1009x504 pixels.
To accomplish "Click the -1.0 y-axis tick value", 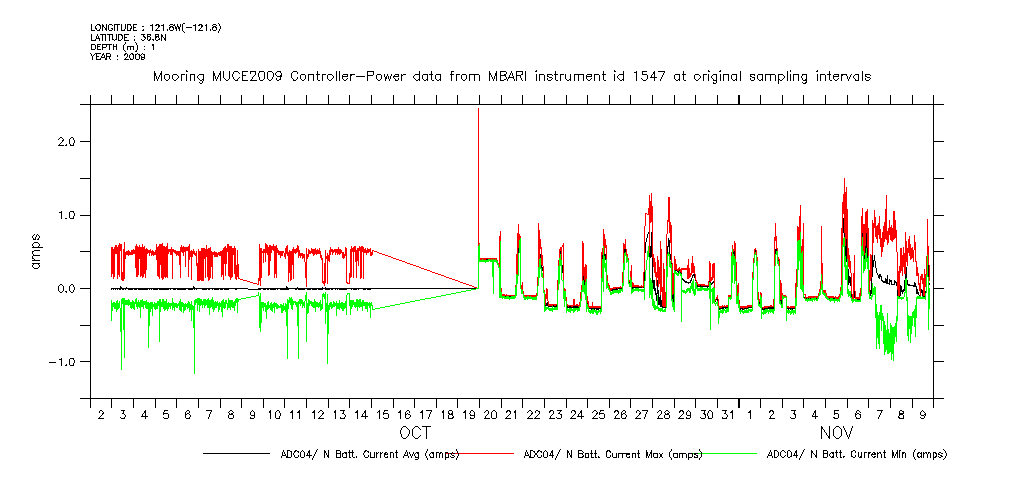I will [64, 361].
